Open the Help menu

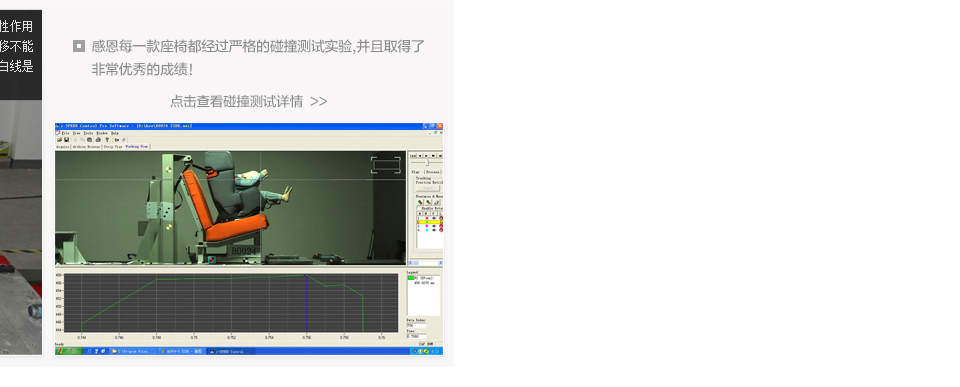(x=114, y=133)
